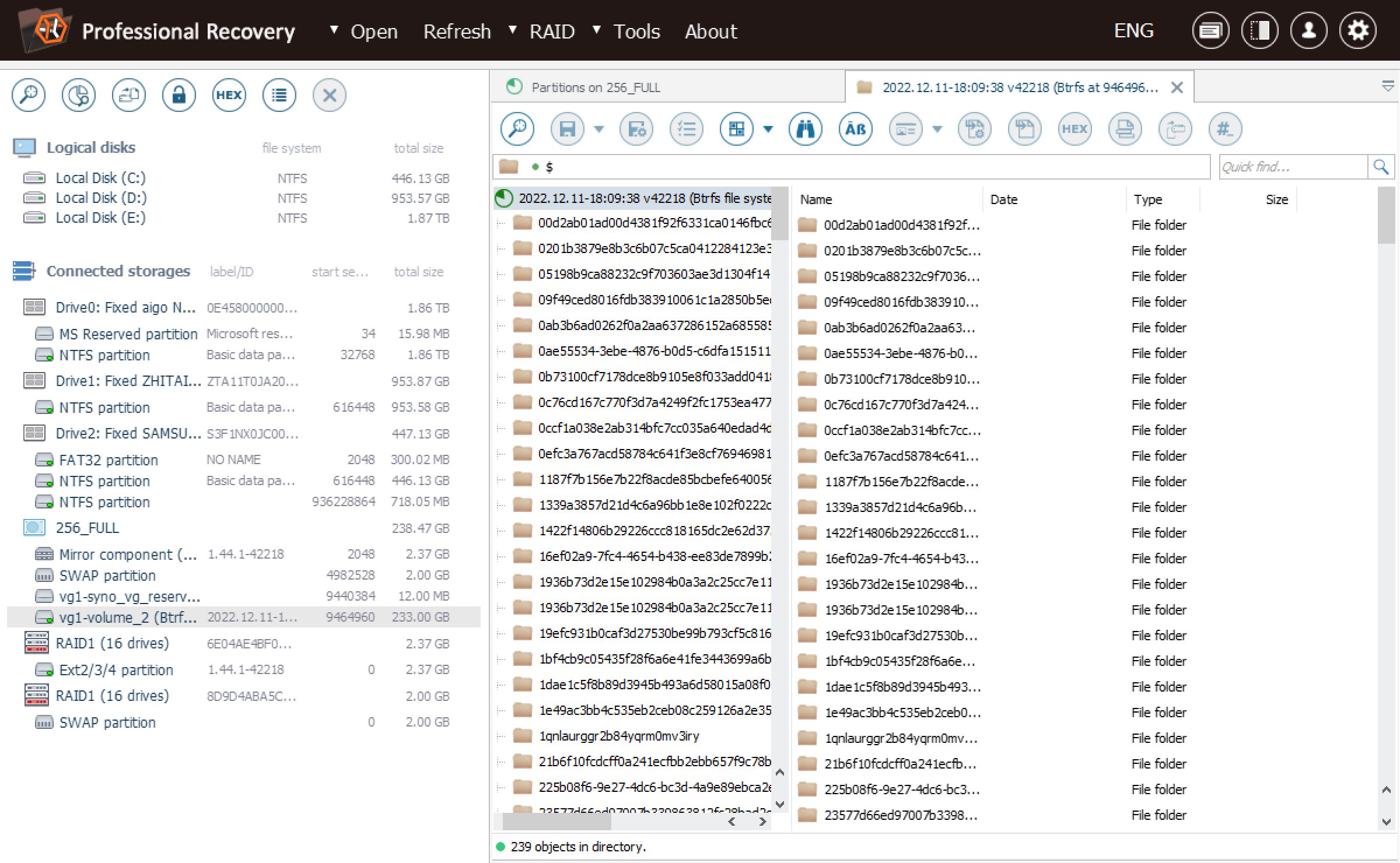Click the preview card icon in toolbar
The height and width of the screenshot is (863, 1400).
tap(906, 129)
